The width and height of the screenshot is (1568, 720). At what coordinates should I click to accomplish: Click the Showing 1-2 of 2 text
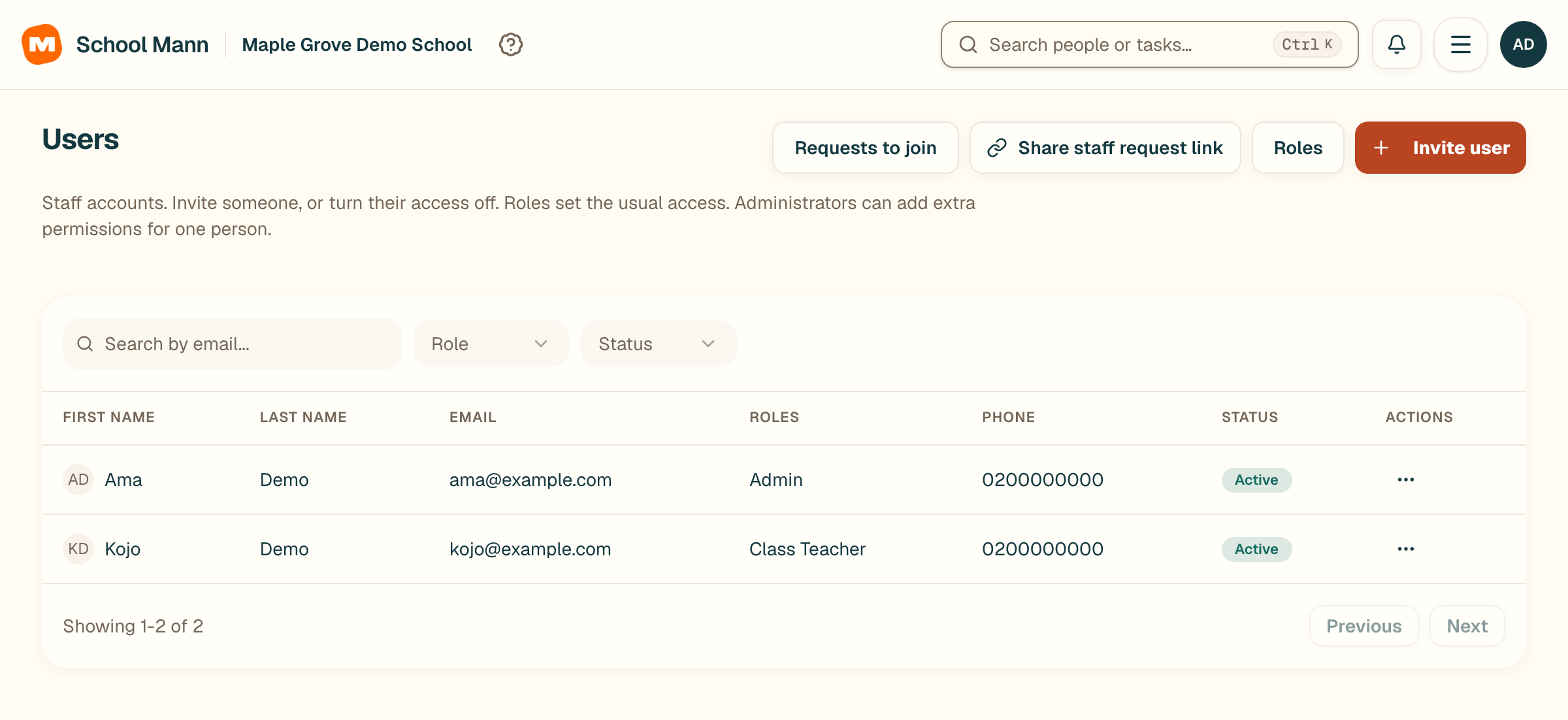tap(133, 626)
